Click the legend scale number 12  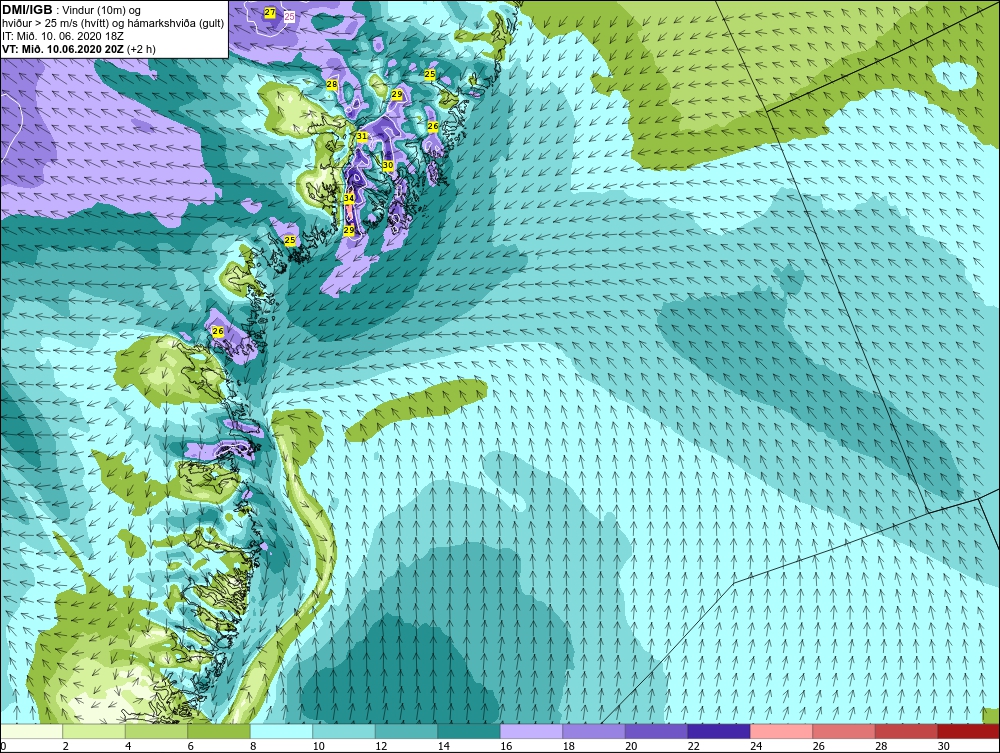tap(381, 746)
